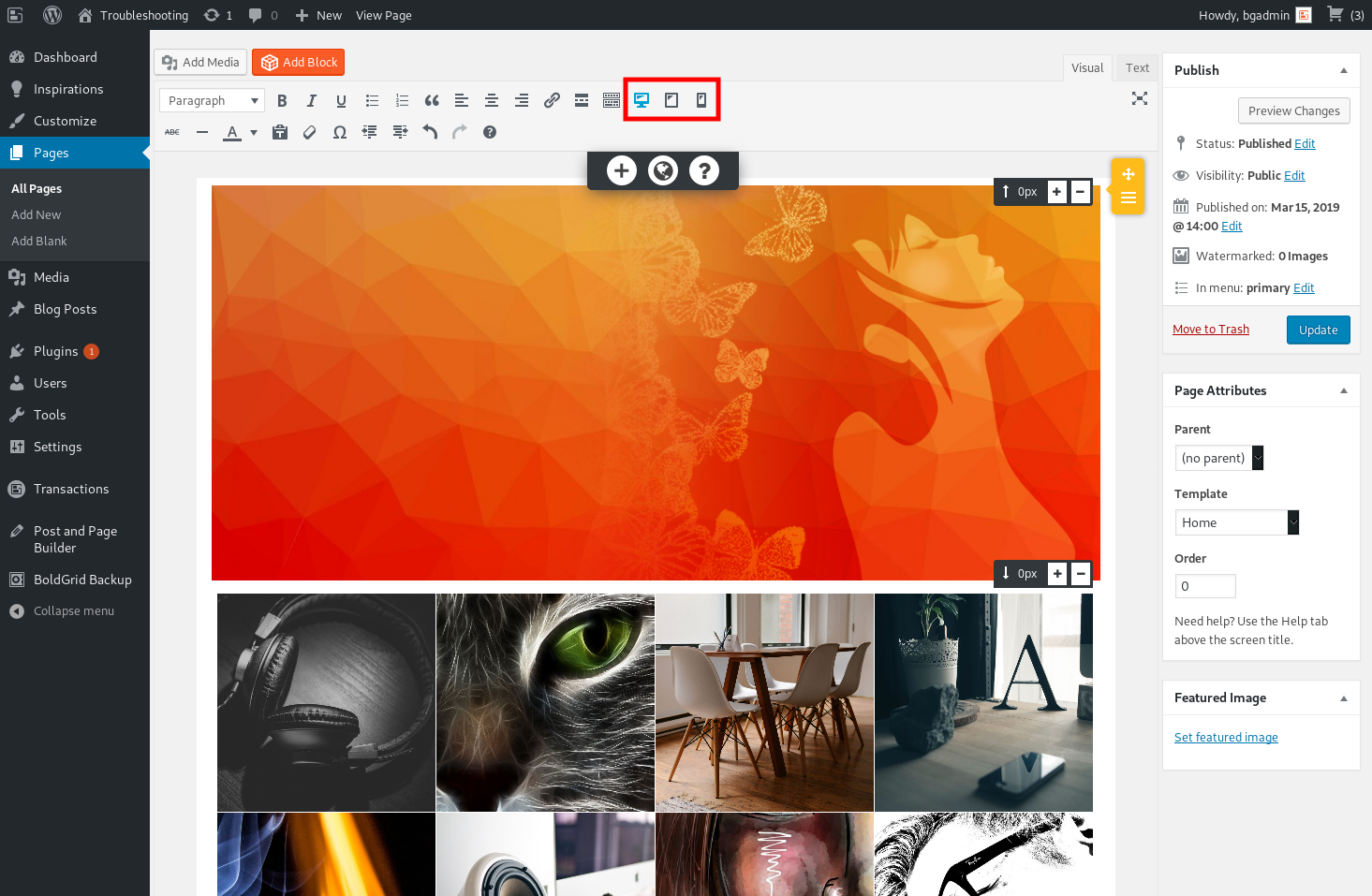
Task: Increase indent
Action: click(400, 132)
